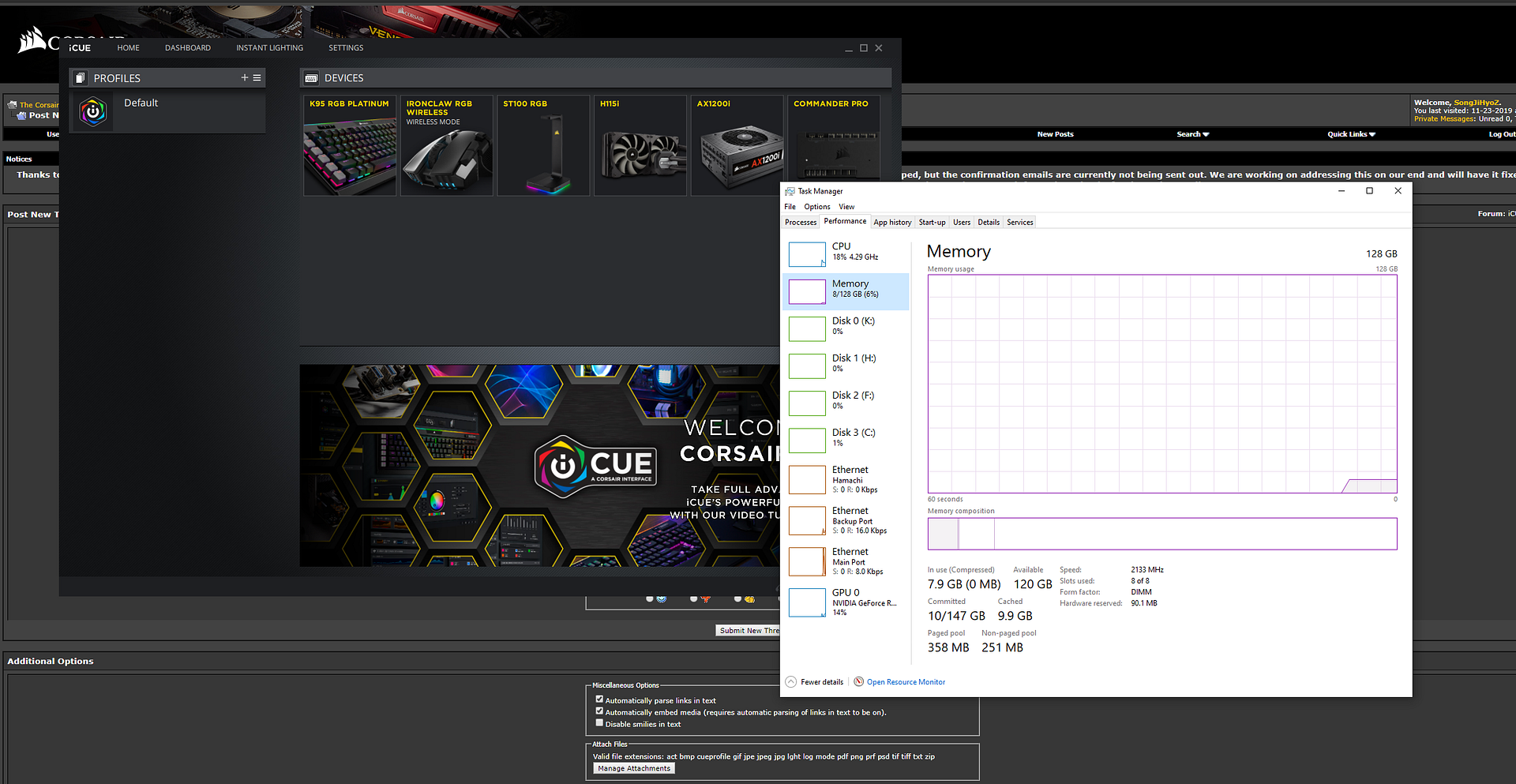Click the Manage Attachments button
Image resolution: width=1516 pixels, height=784 pixels.
coord(634,768)
